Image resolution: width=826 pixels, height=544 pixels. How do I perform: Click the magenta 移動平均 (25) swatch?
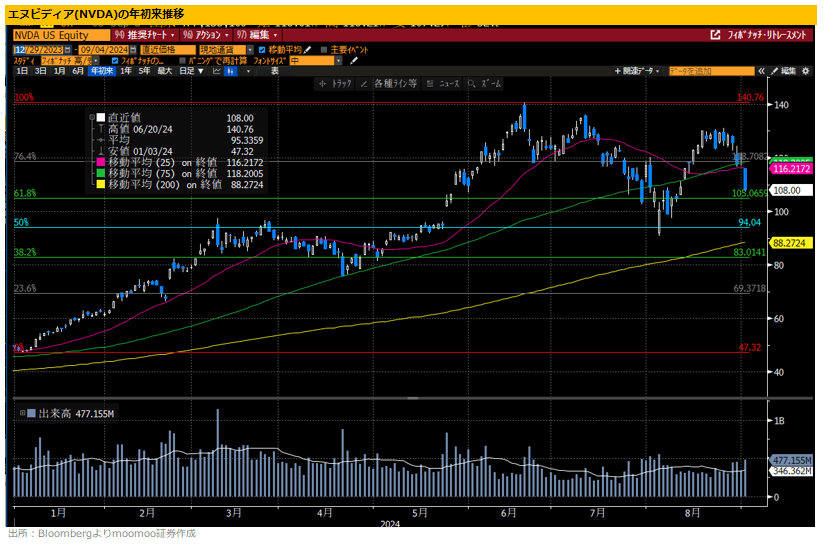(x=101, y=162)
